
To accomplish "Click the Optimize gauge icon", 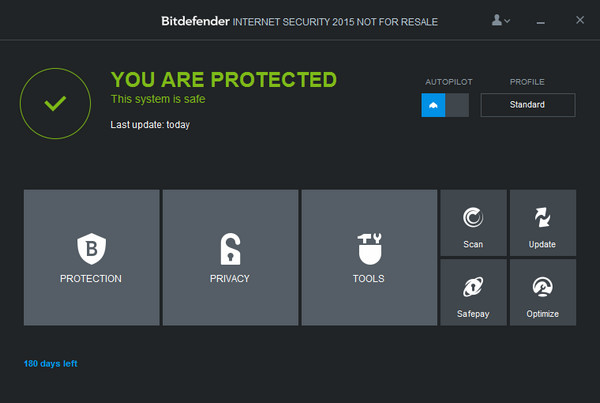I will [543, 287].
